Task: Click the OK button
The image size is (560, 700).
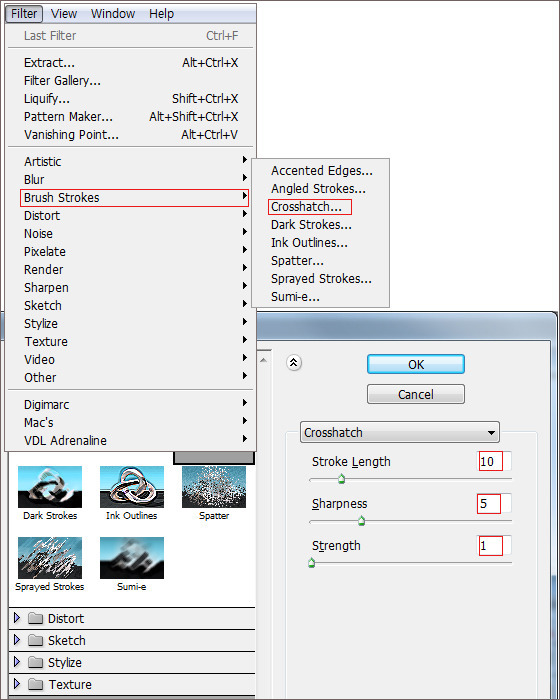Action: tap(416, 364)
